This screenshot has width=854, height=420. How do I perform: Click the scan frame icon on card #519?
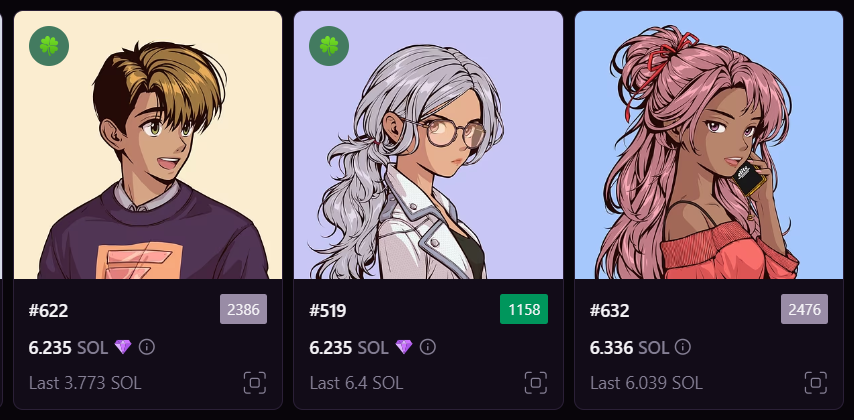535,382
